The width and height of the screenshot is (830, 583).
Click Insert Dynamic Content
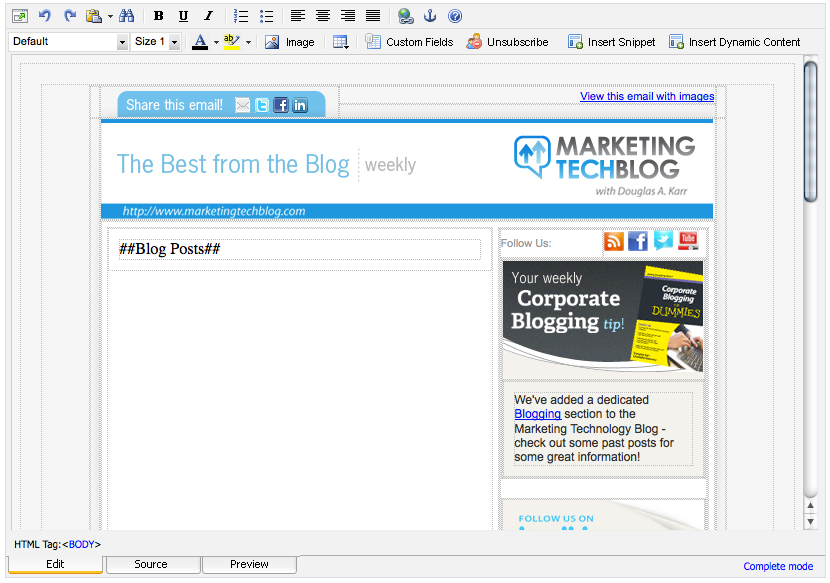click(x=735, y=42)
